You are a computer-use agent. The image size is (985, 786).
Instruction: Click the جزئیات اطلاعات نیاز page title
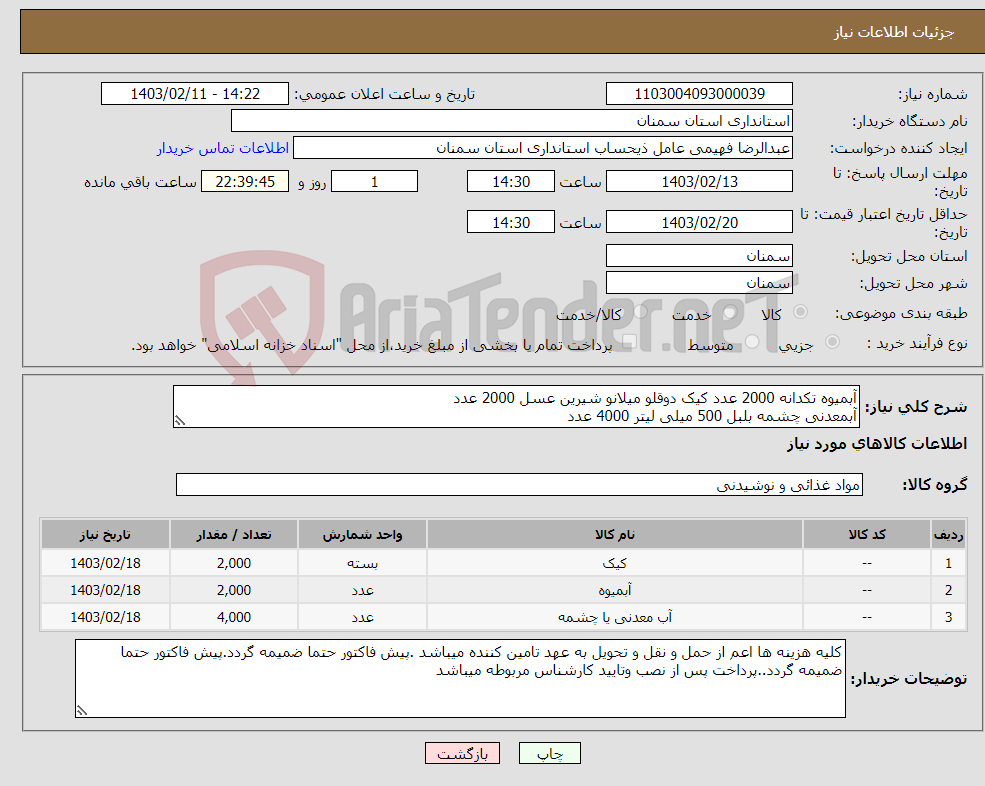click(893, 31)
